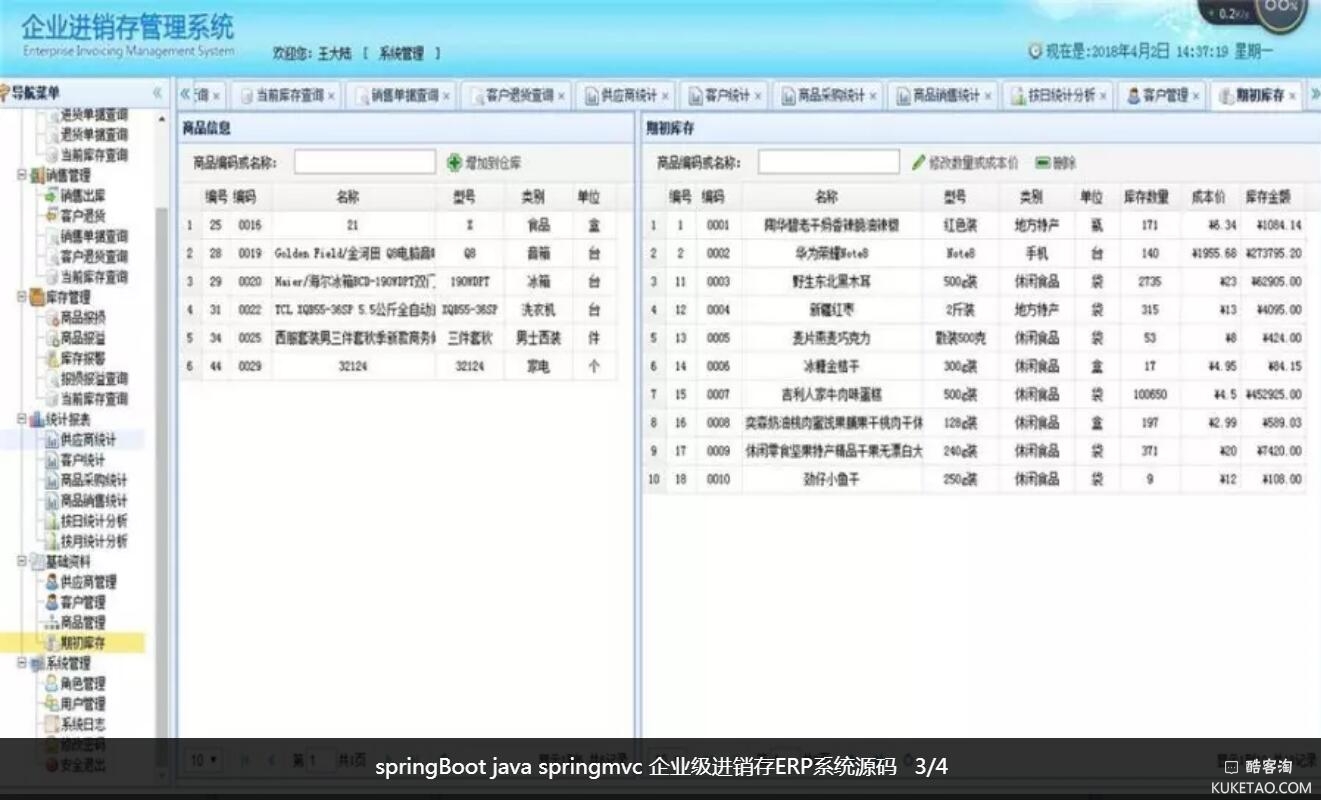
Task: Switch to the 客户统计 tab
Action: [x=722, y=96]
